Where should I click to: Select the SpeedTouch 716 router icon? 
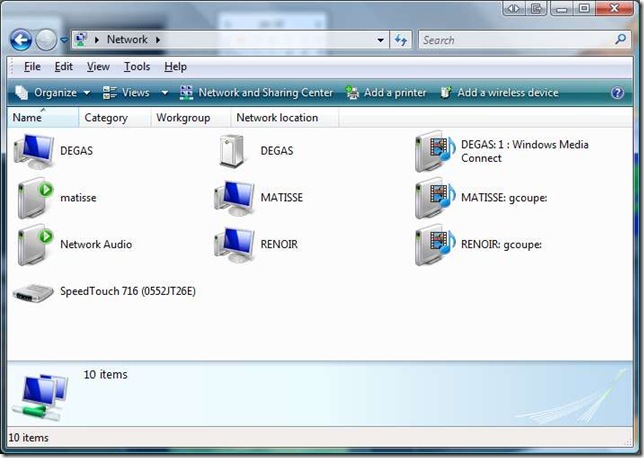[x=33, y=292]
